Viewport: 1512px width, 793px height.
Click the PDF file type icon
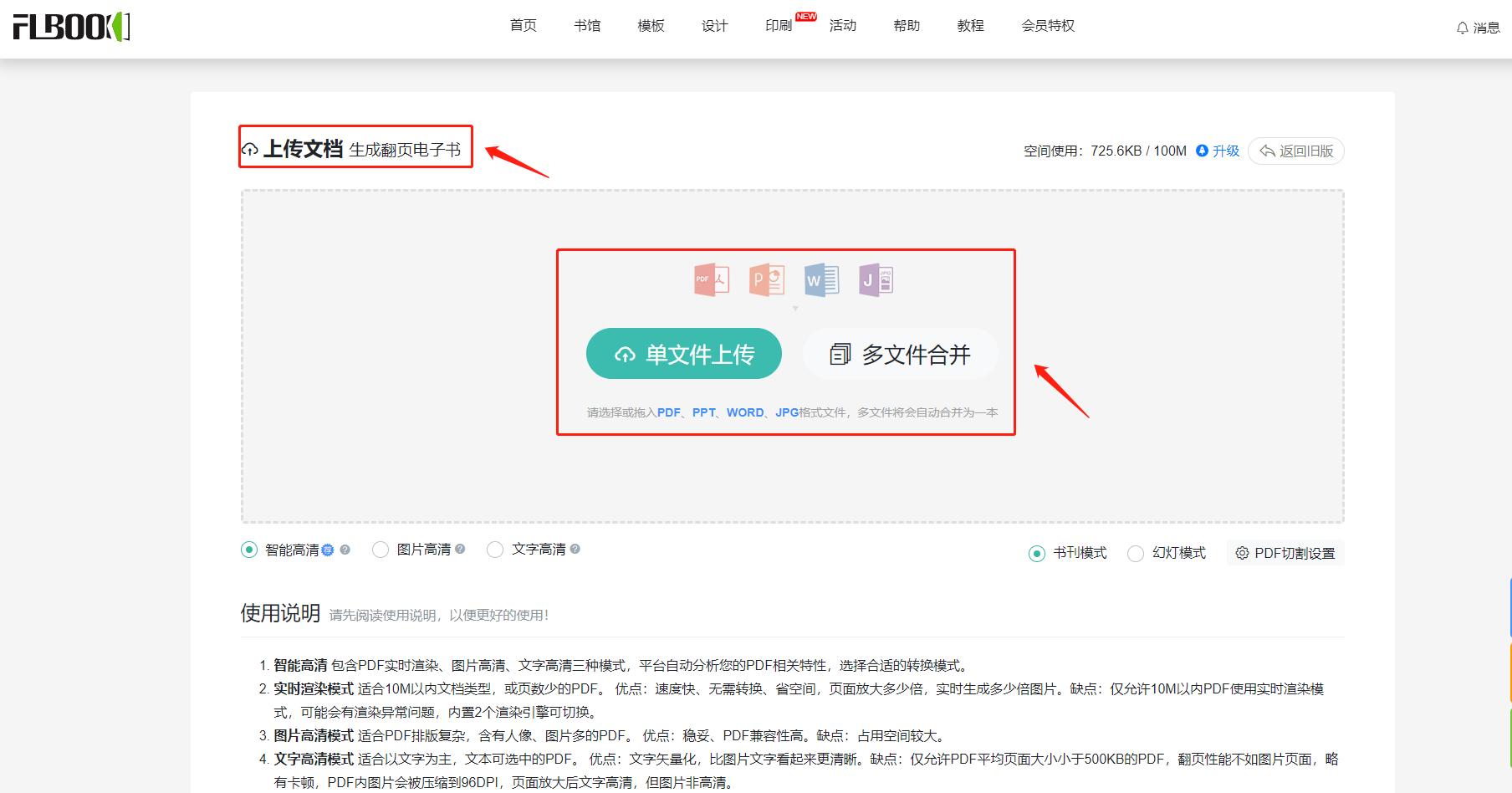[712, 280]
